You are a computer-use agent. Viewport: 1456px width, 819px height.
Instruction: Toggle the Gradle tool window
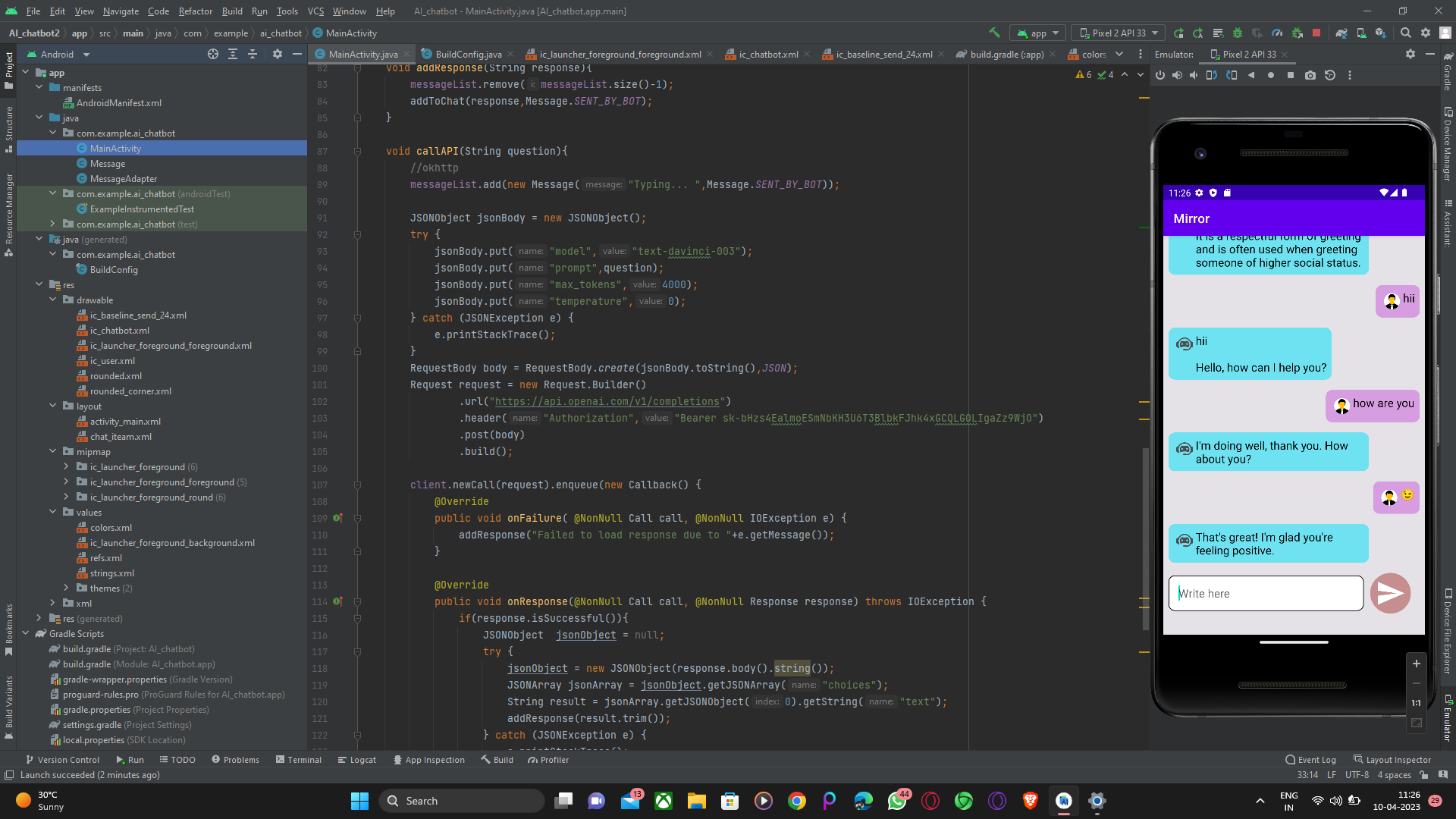click(1448, 70)
